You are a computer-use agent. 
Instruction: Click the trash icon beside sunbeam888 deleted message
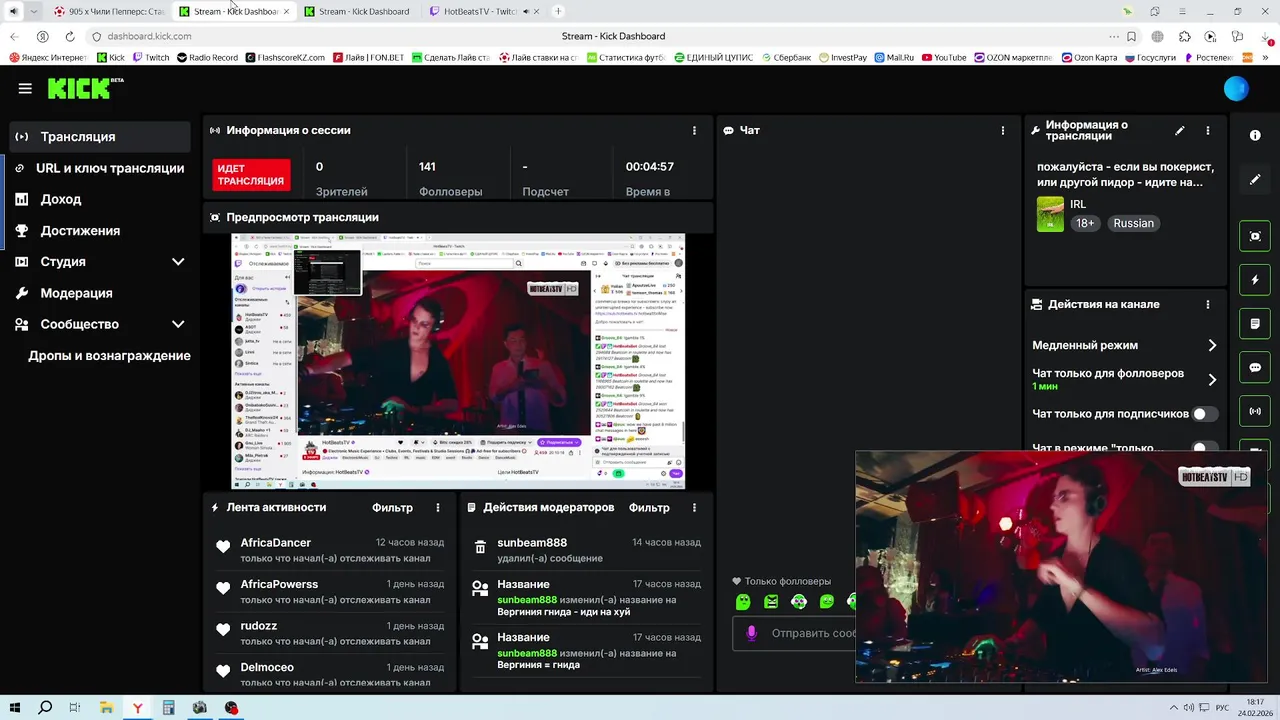(x=480, y=547)
